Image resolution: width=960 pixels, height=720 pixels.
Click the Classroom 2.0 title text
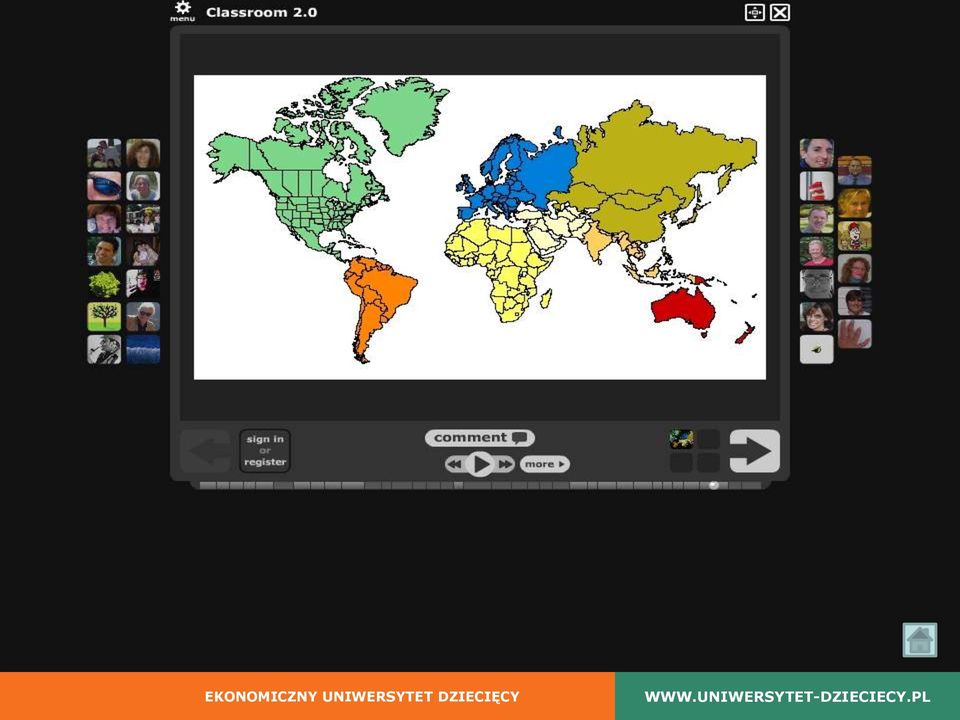click(x=261, y=12)
